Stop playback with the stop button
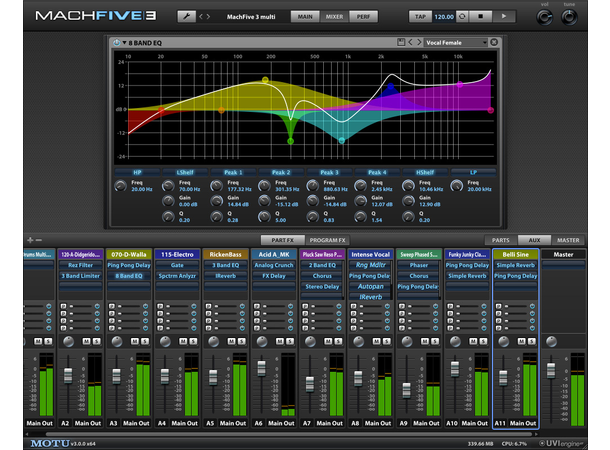 tap(480, 16)
